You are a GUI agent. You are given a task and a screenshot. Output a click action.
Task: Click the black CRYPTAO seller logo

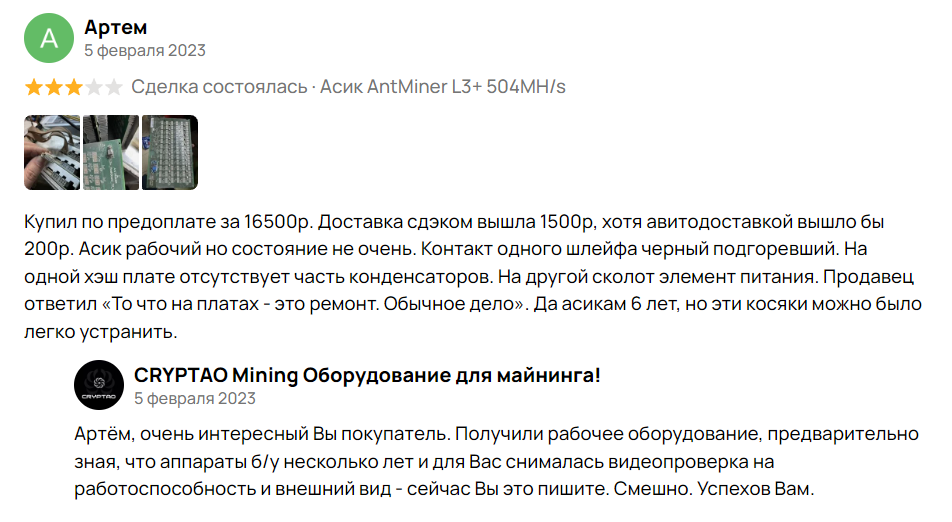(97, 386)
